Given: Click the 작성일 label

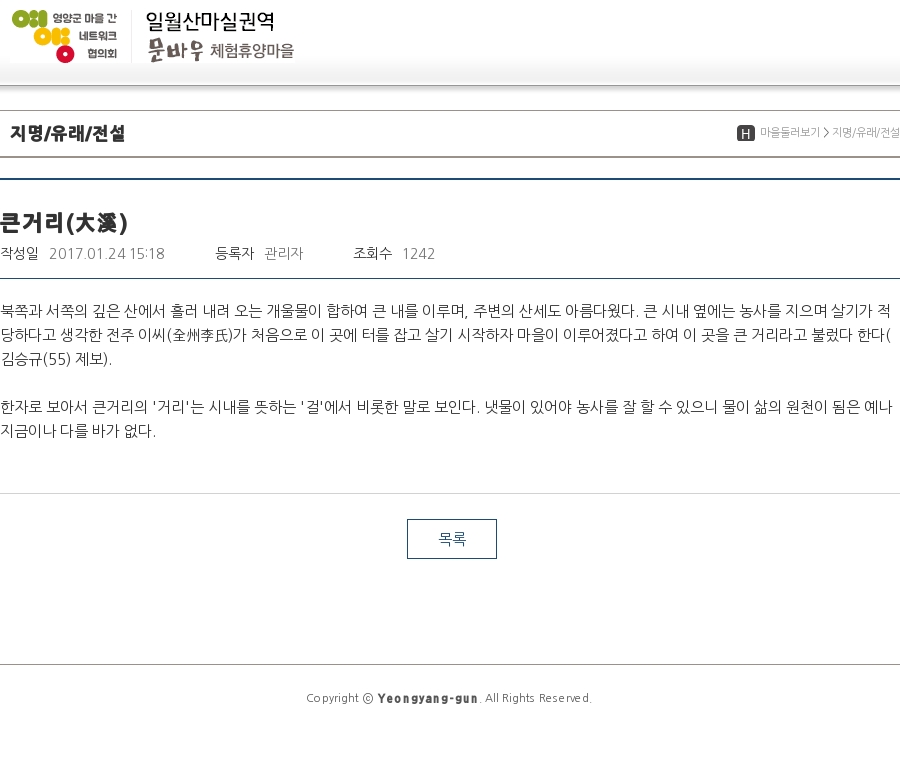Looking at the screenshot, I should 19,253.
